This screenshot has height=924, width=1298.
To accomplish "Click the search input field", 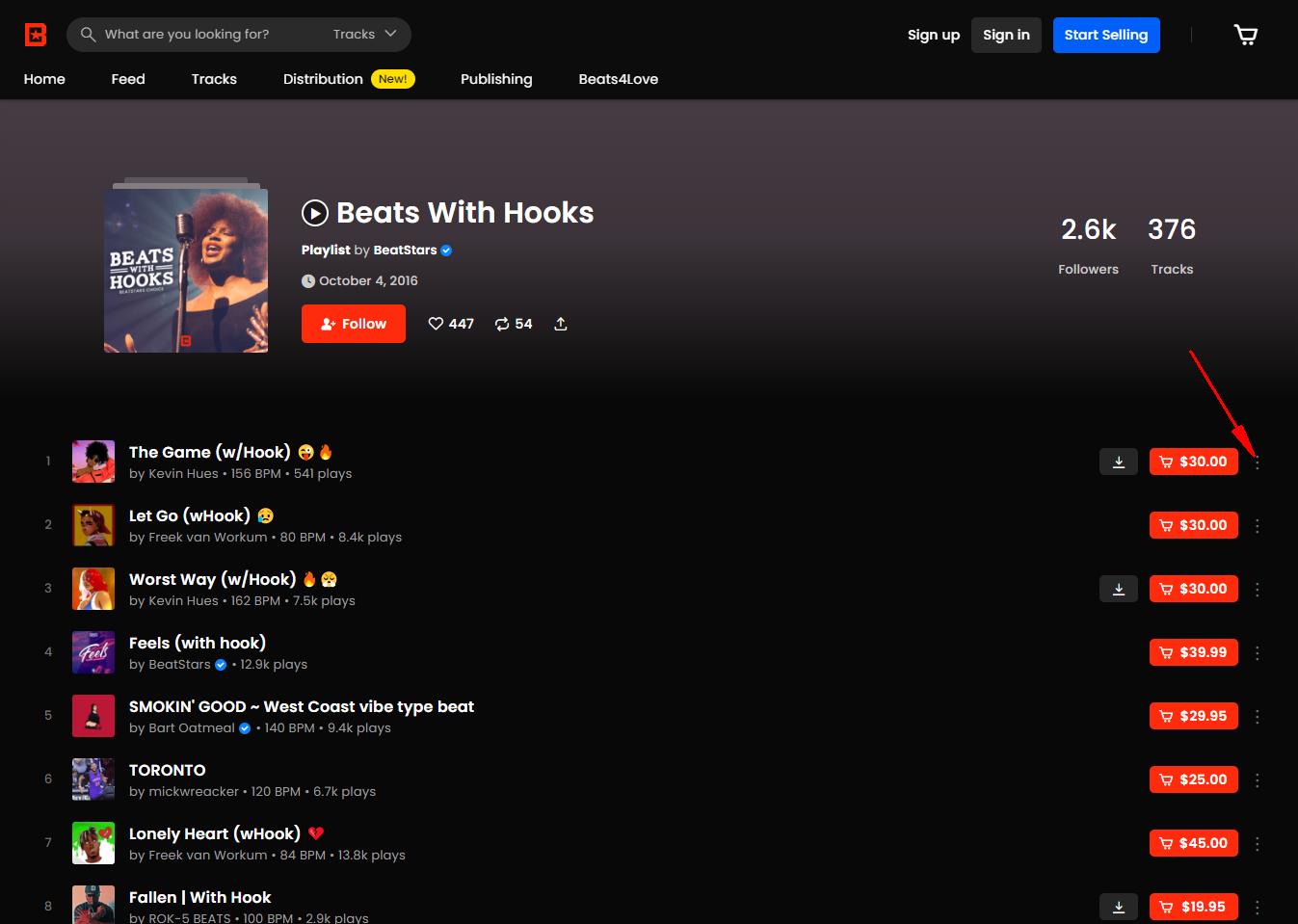I will (202, 35).
